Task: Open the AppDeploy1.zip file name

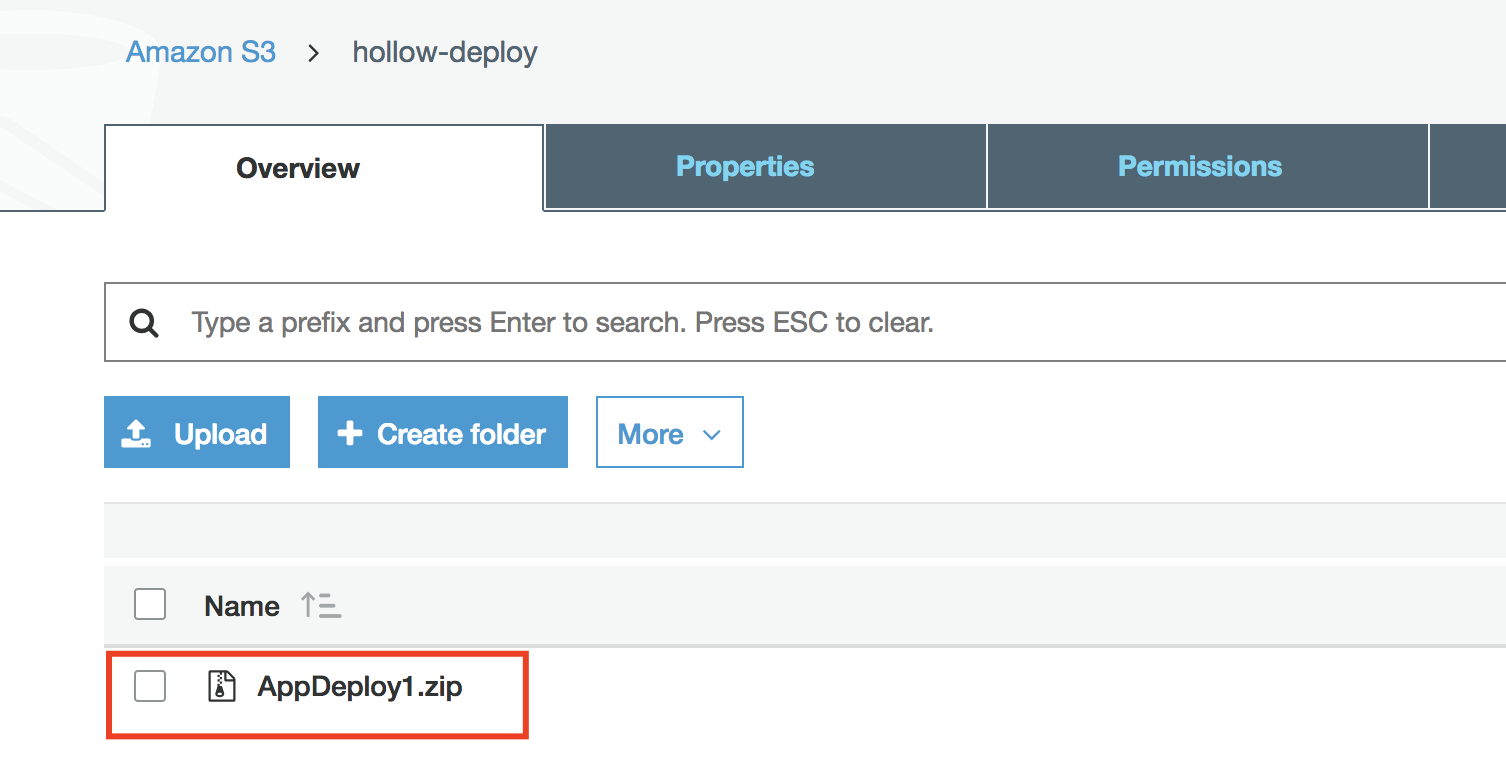Action: point(360,687)
